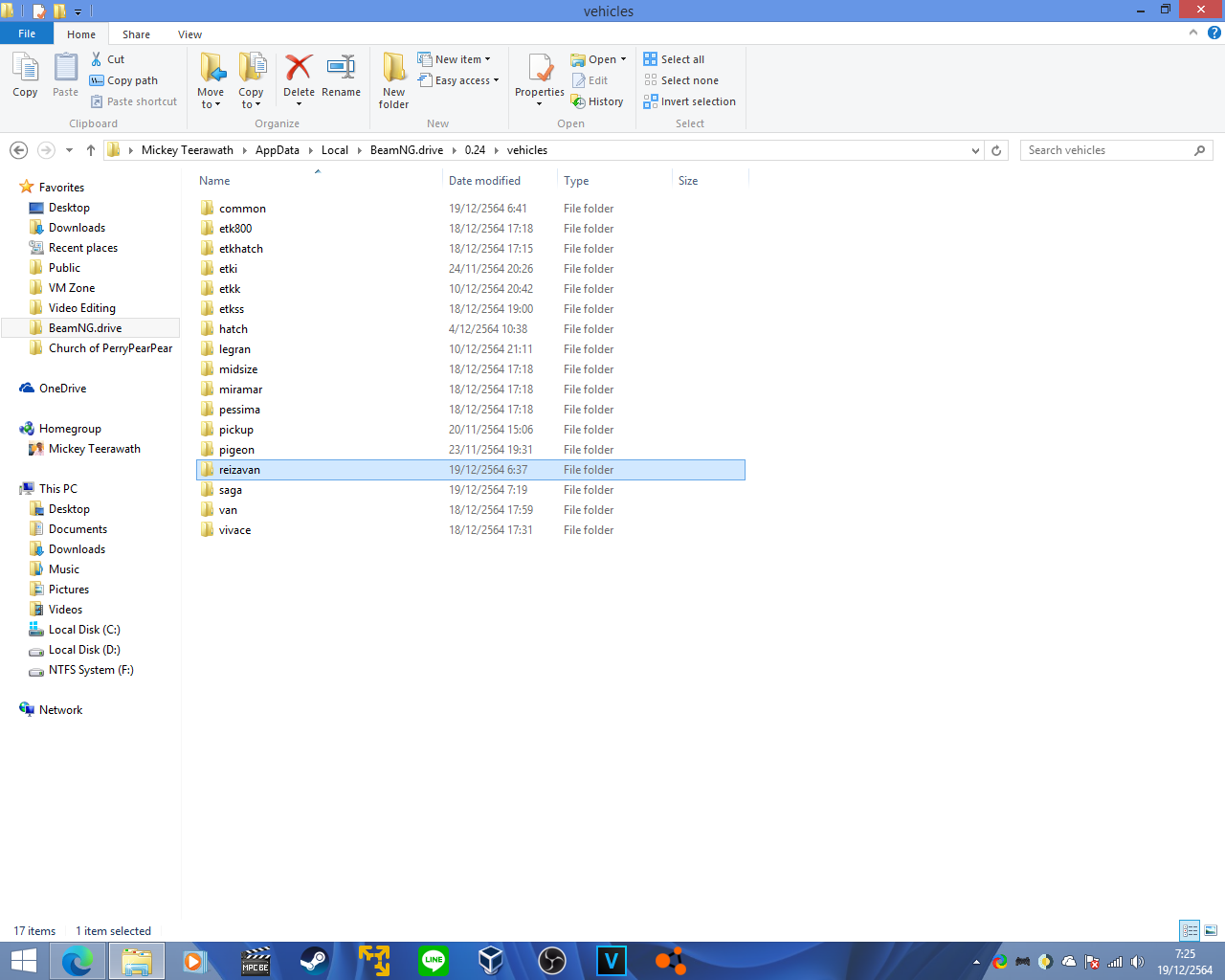Open the Open button dropdown

[622, 59]
